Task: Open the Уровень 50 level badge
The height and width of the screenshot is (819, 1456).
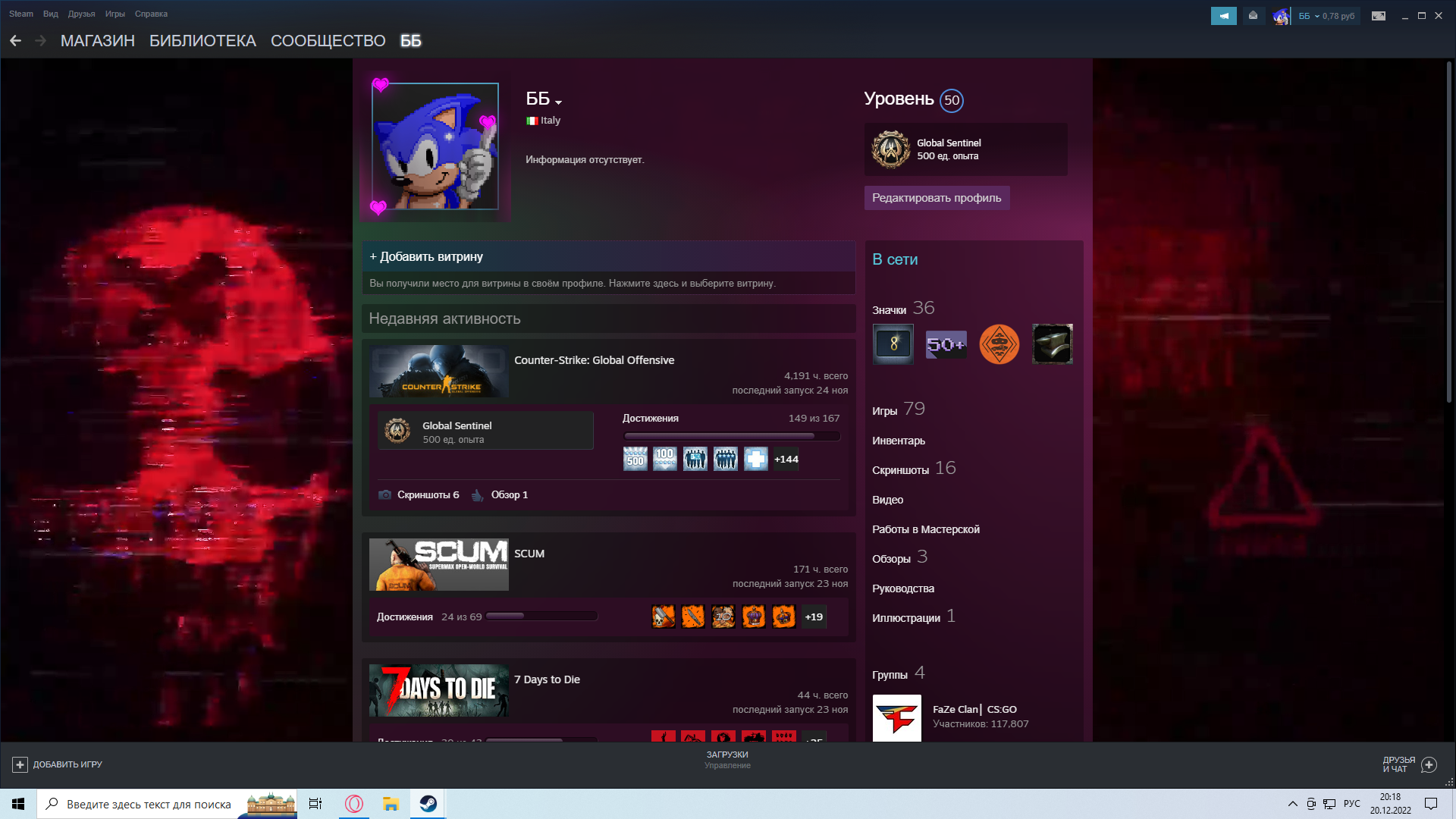Action: click(952, 100)
